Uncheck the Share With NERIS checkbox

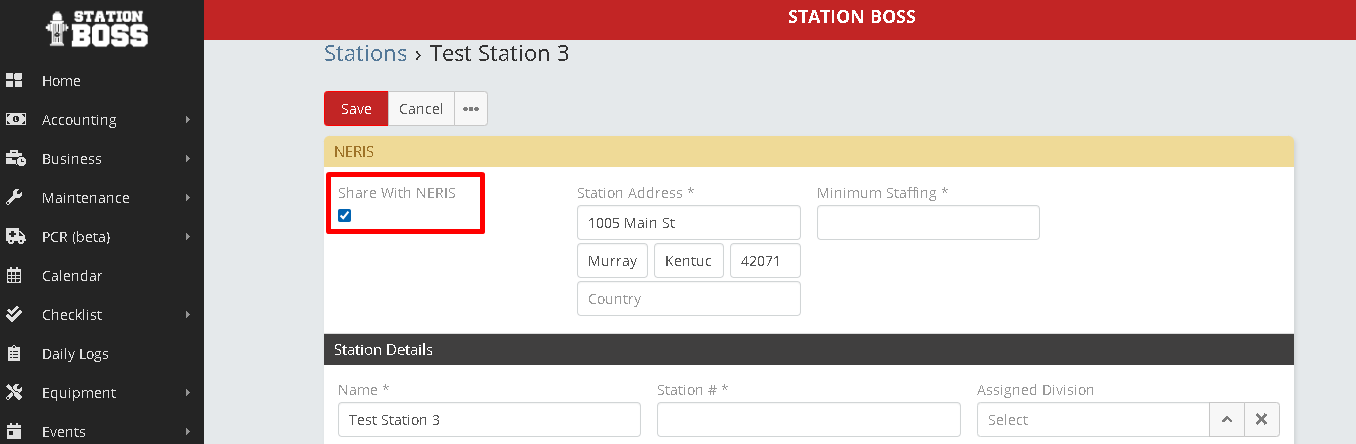click(345, 216)
